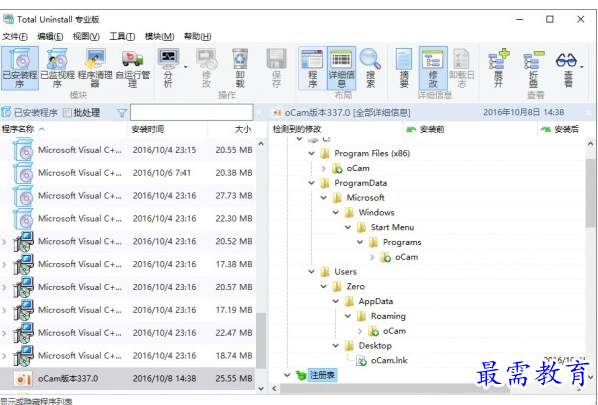Open the 帮助(H) menu

pos(197,37)
